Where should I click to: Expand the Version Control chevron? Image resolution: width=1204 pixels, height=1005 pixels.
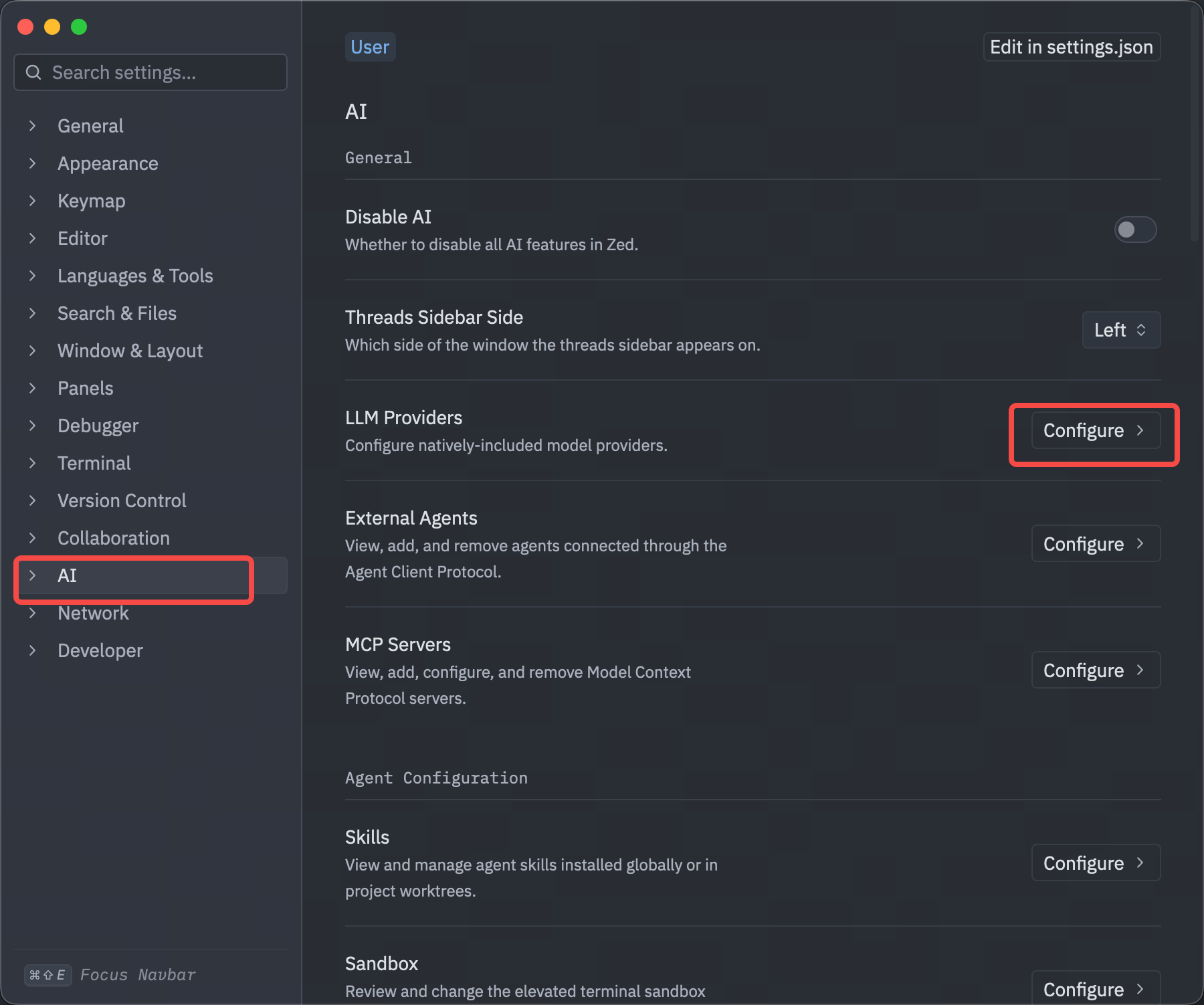32,500
